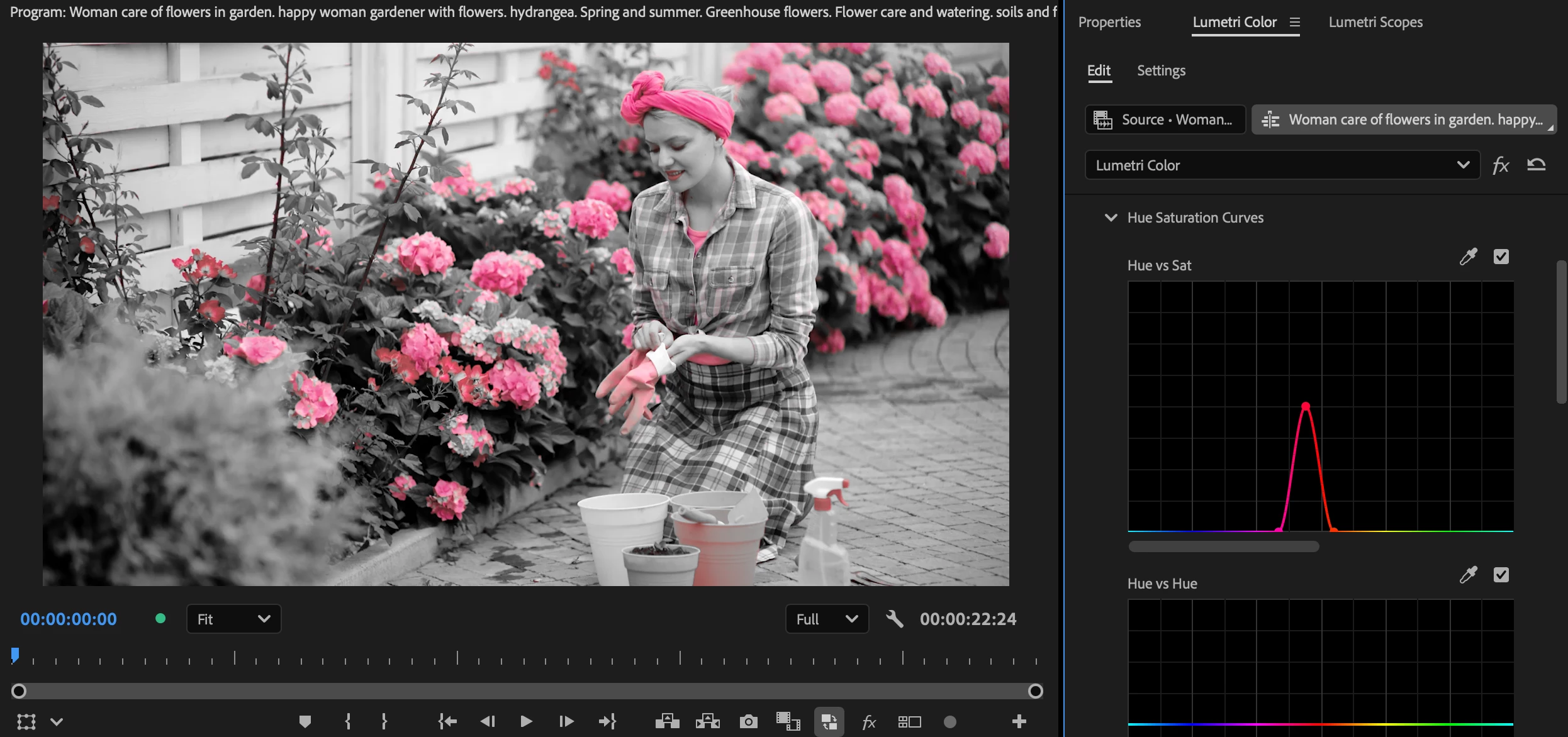1568x737 pixels.
Task: Open the button editor plus icon
Action: coord(1019,721)
